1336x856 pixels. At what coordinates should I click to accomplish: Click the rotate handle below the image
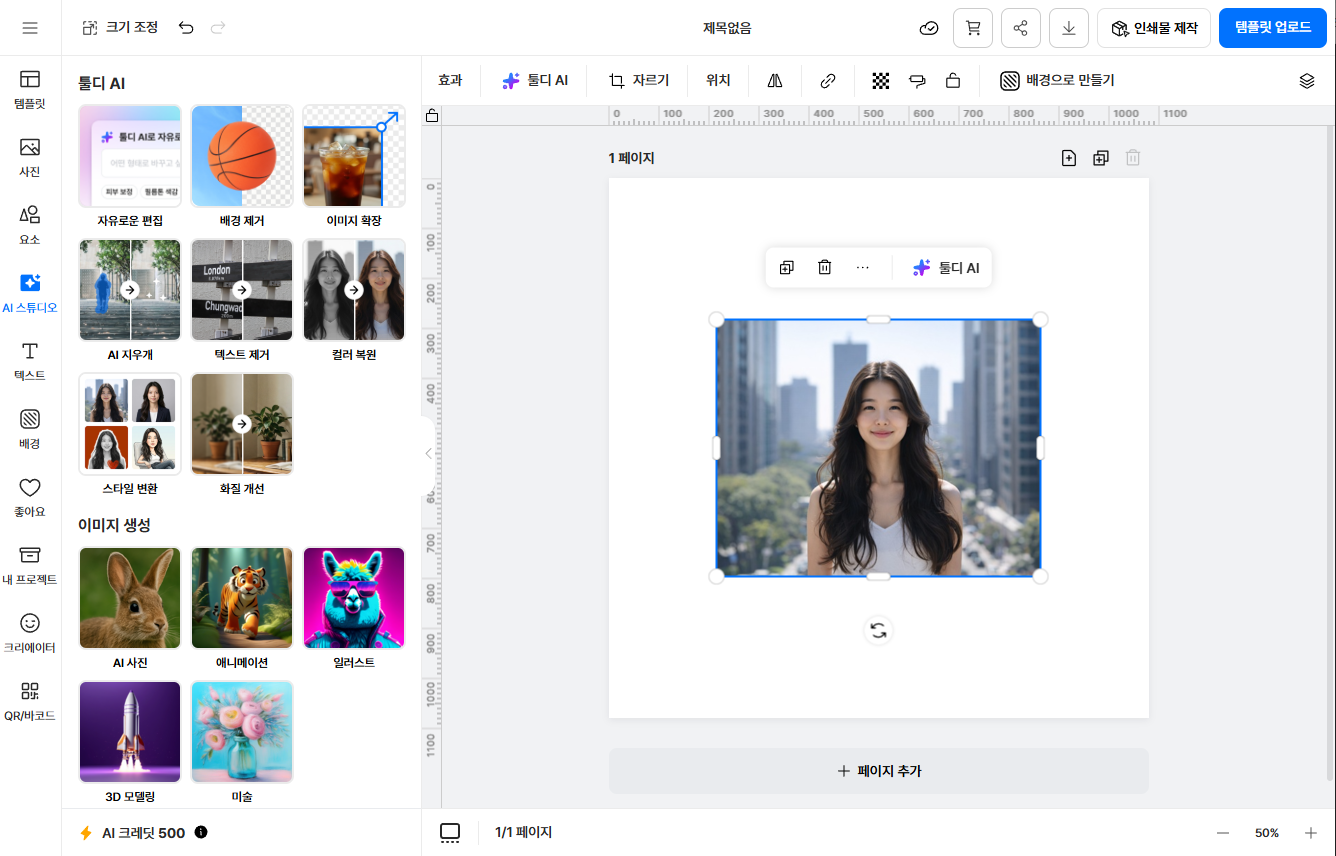click(877, 630)
